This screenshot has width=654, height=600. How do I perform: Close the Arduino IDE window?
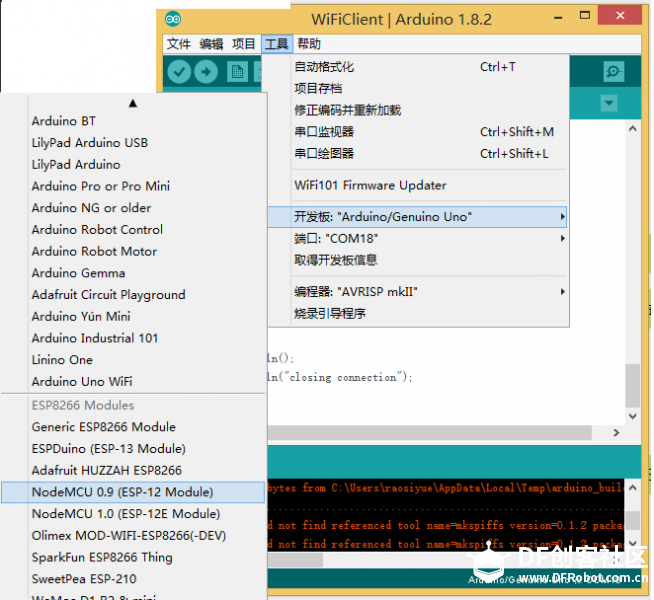[620, 15]
